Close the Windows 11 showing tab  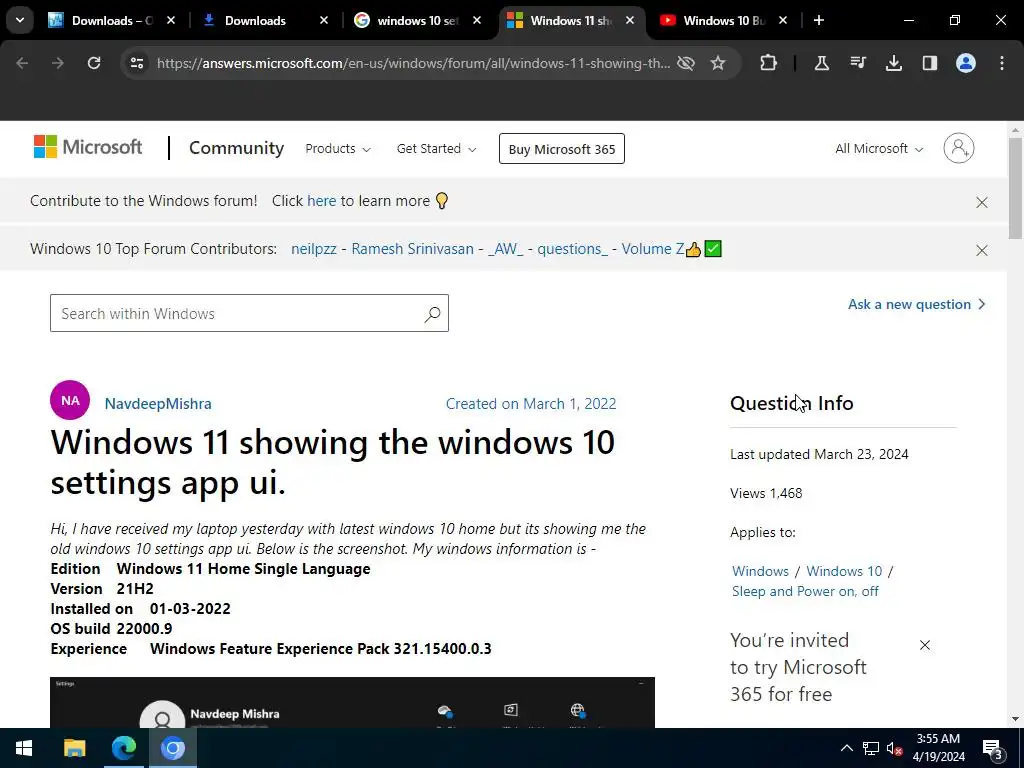(630, 20)
